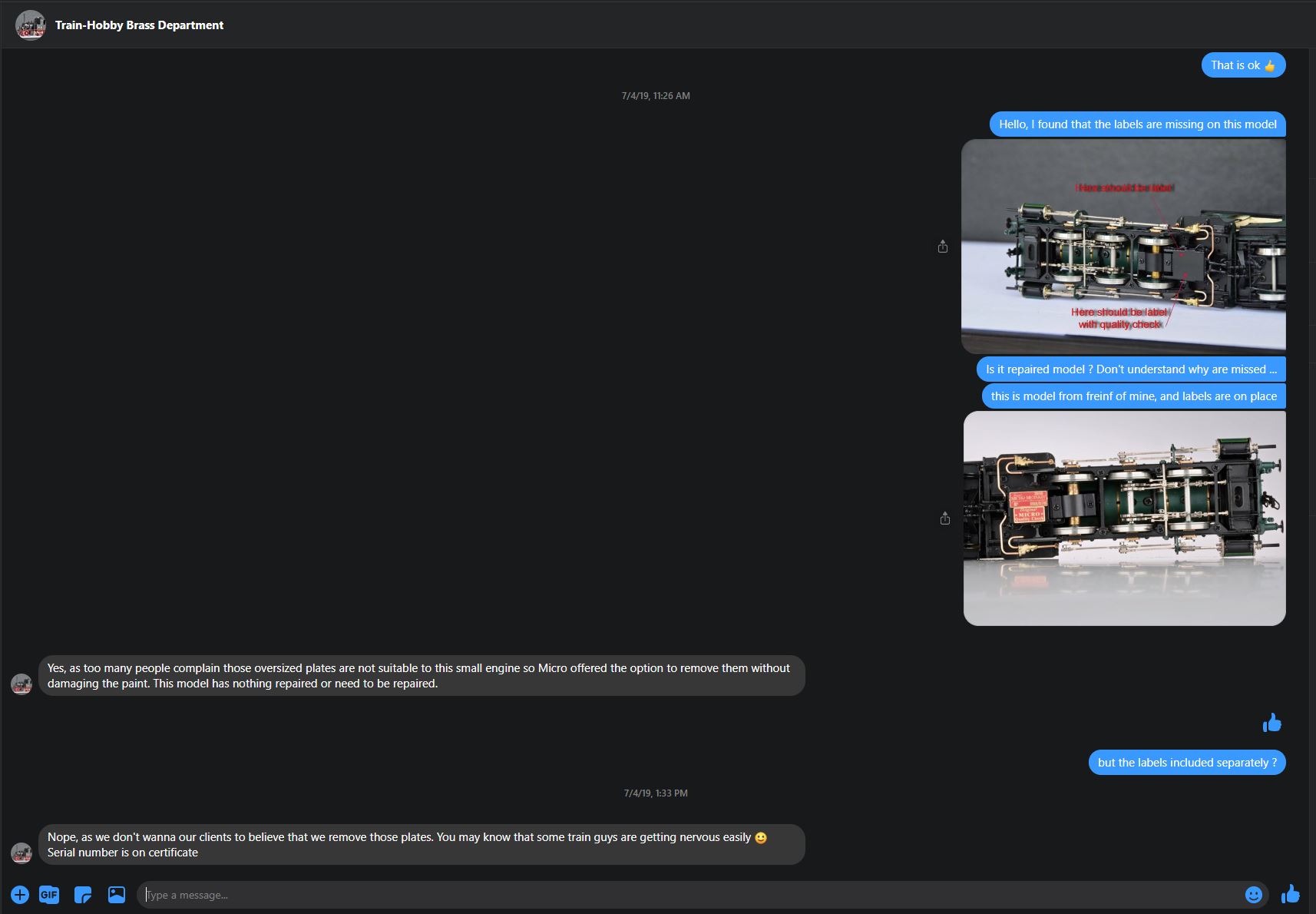Screen dimensions: 1316x914
Task: Open the emoji picker in message box
Action: pos(1253,895)
